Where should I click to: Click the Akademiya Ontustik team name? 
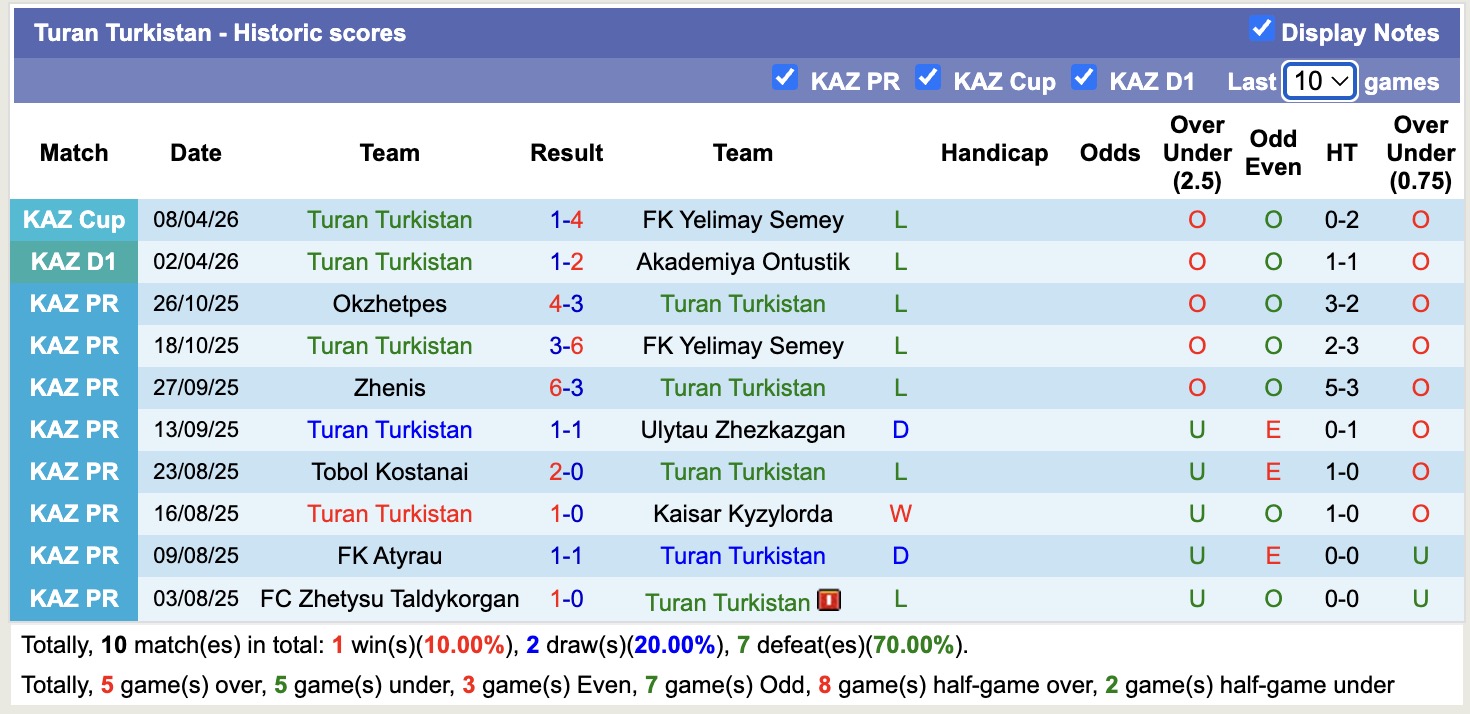pyautogui.click(x=743, y=261)
